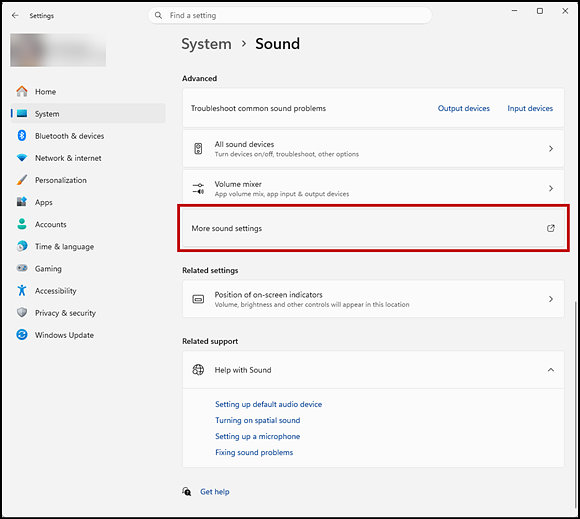Click the Home house icon
The image size is (580, 519).
pos(22,91)
